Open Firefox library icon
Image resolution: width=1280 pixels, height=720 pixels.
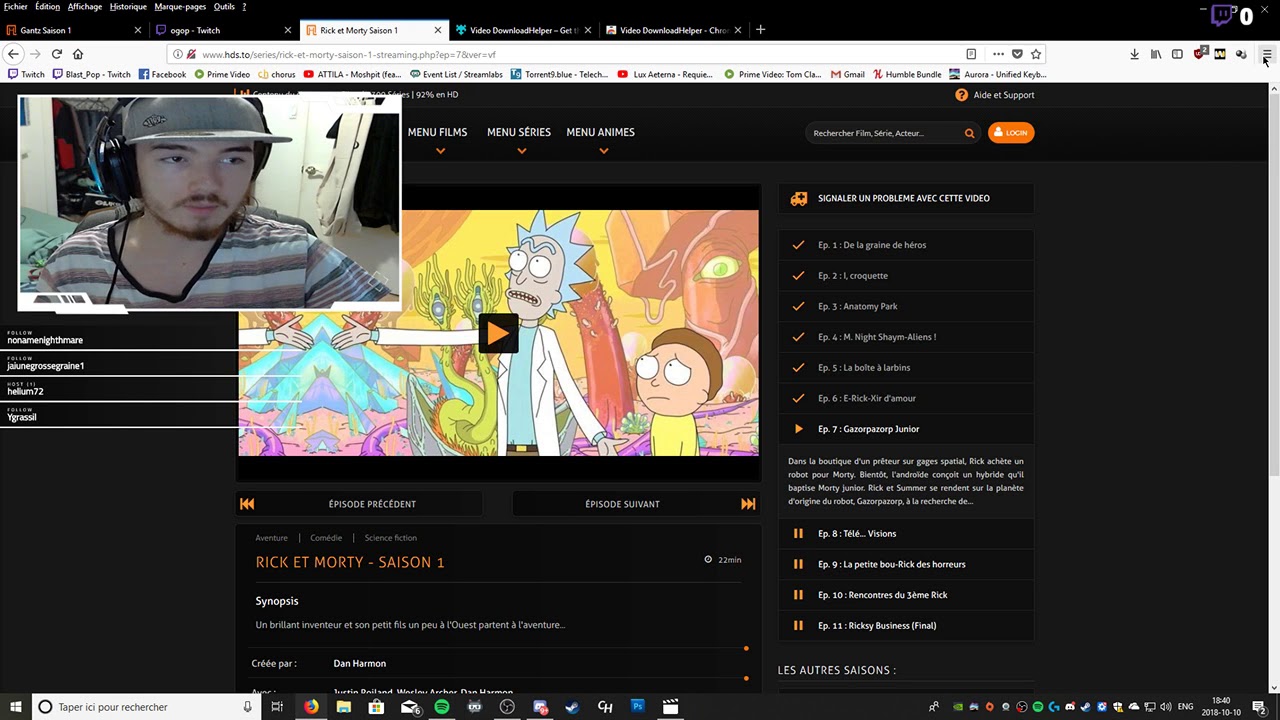(x=1156, y=54)
